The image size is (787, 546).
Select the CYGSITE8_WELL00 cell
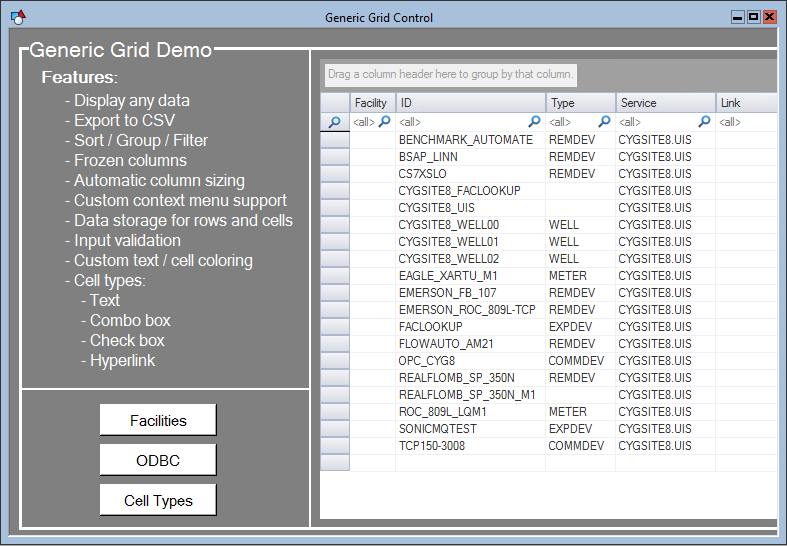pyautogui.click(x=470, y=225)
